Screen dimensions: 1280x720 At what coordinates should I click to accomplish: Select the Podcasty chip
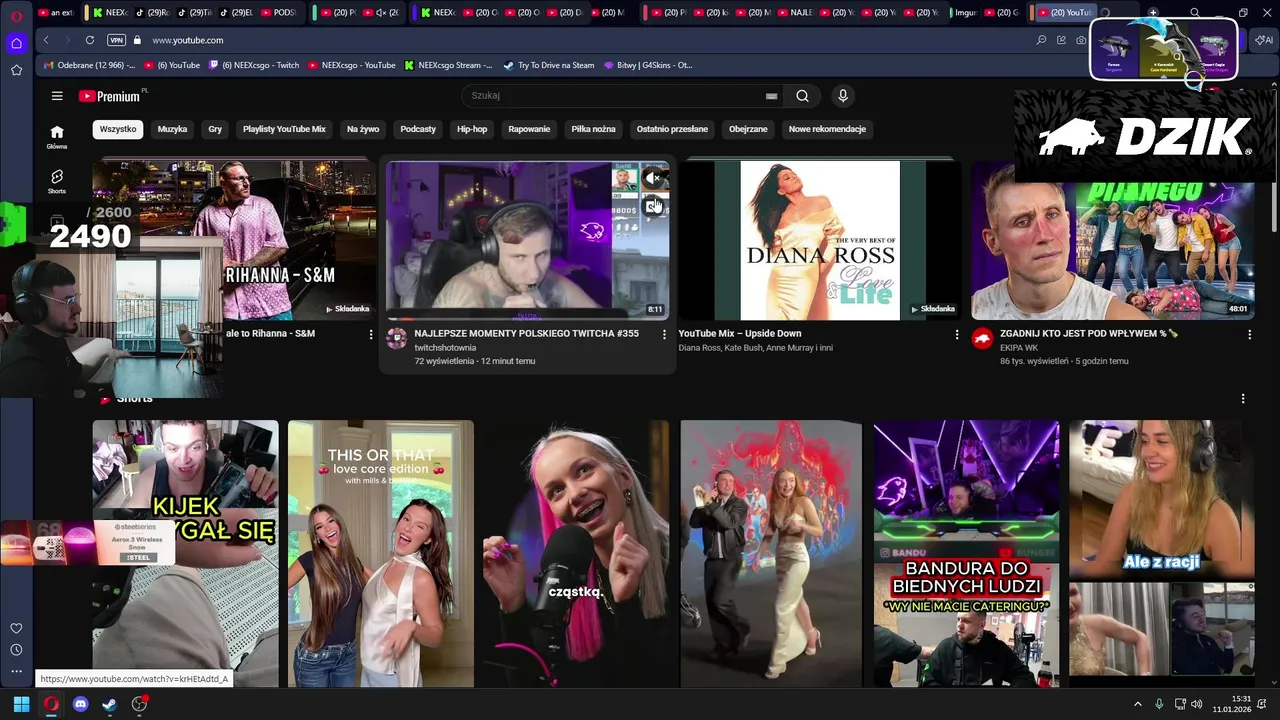(418, 129)
